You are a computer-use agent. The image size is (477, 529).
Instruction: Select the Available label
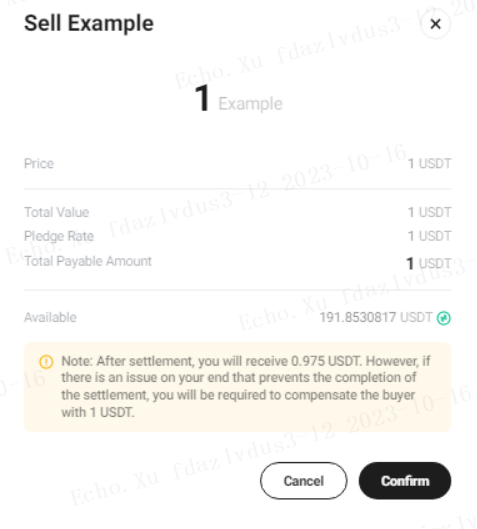(x=50, y=317)
